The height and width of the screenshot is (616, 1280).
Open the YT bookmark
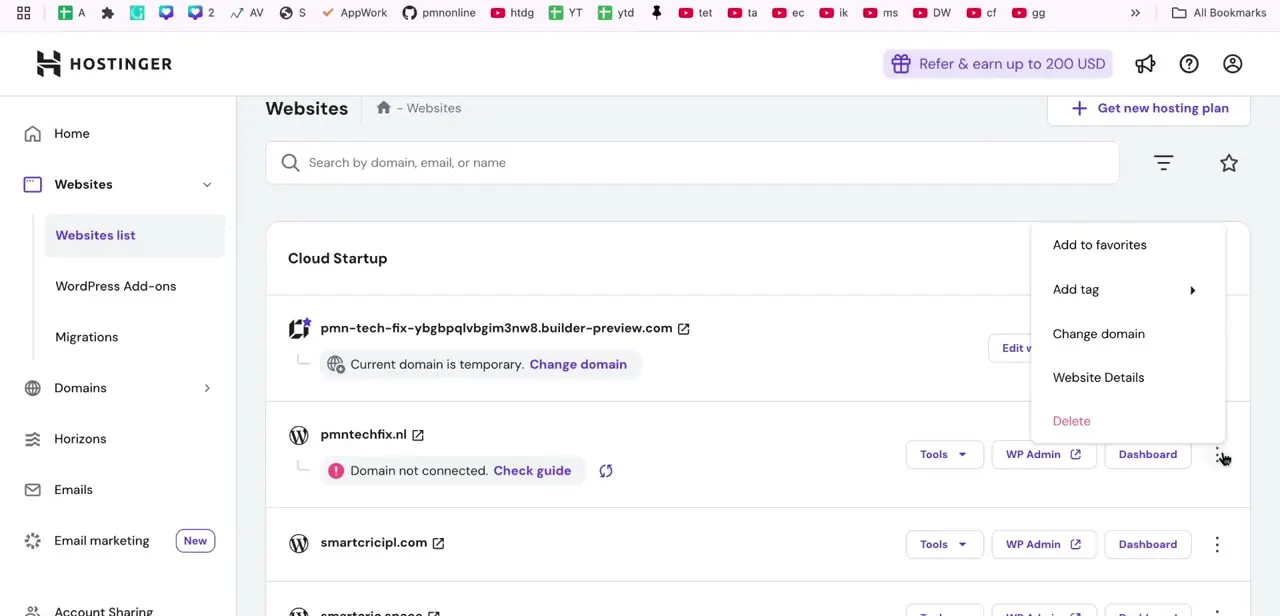(565, 13)
